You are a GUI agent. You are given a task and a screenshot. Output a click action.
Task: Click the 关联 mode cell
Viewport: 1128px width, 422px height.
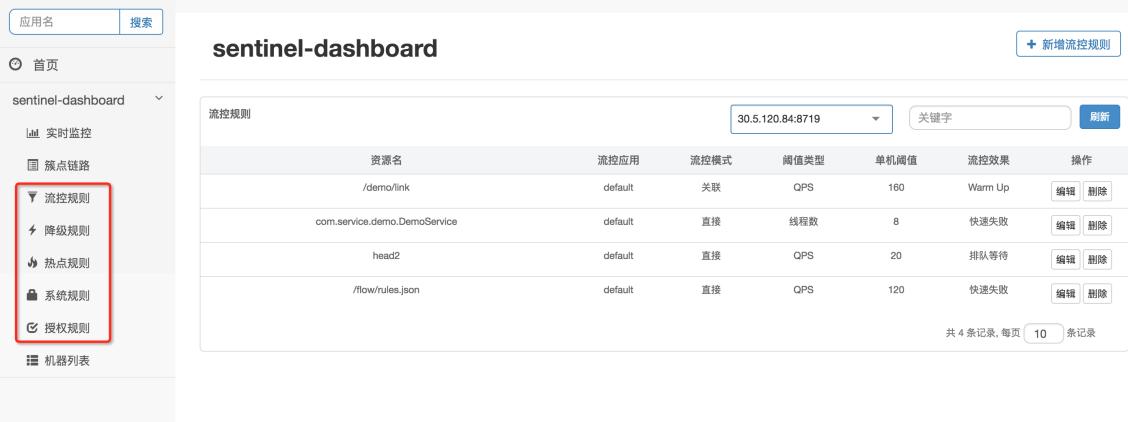click(x=711, y=188)
